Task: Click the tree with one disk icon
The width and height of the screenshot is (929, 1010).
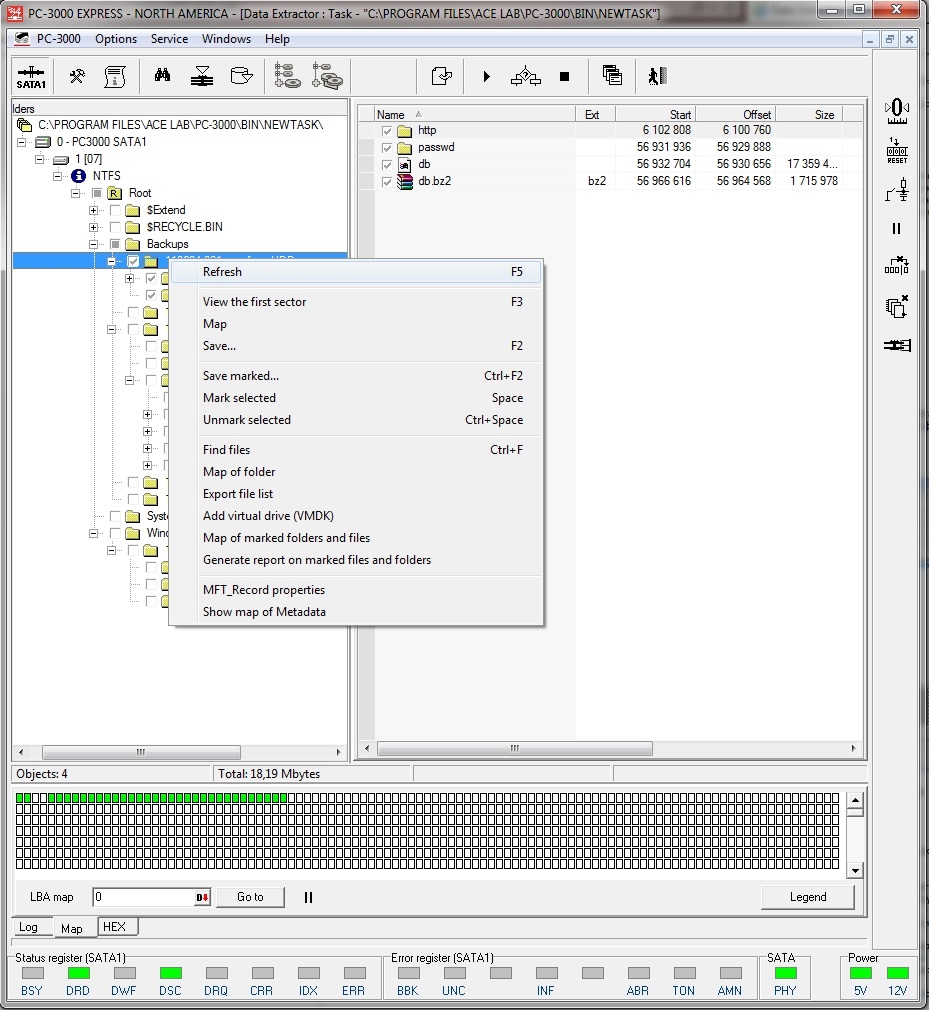Action: pos(287,76)
